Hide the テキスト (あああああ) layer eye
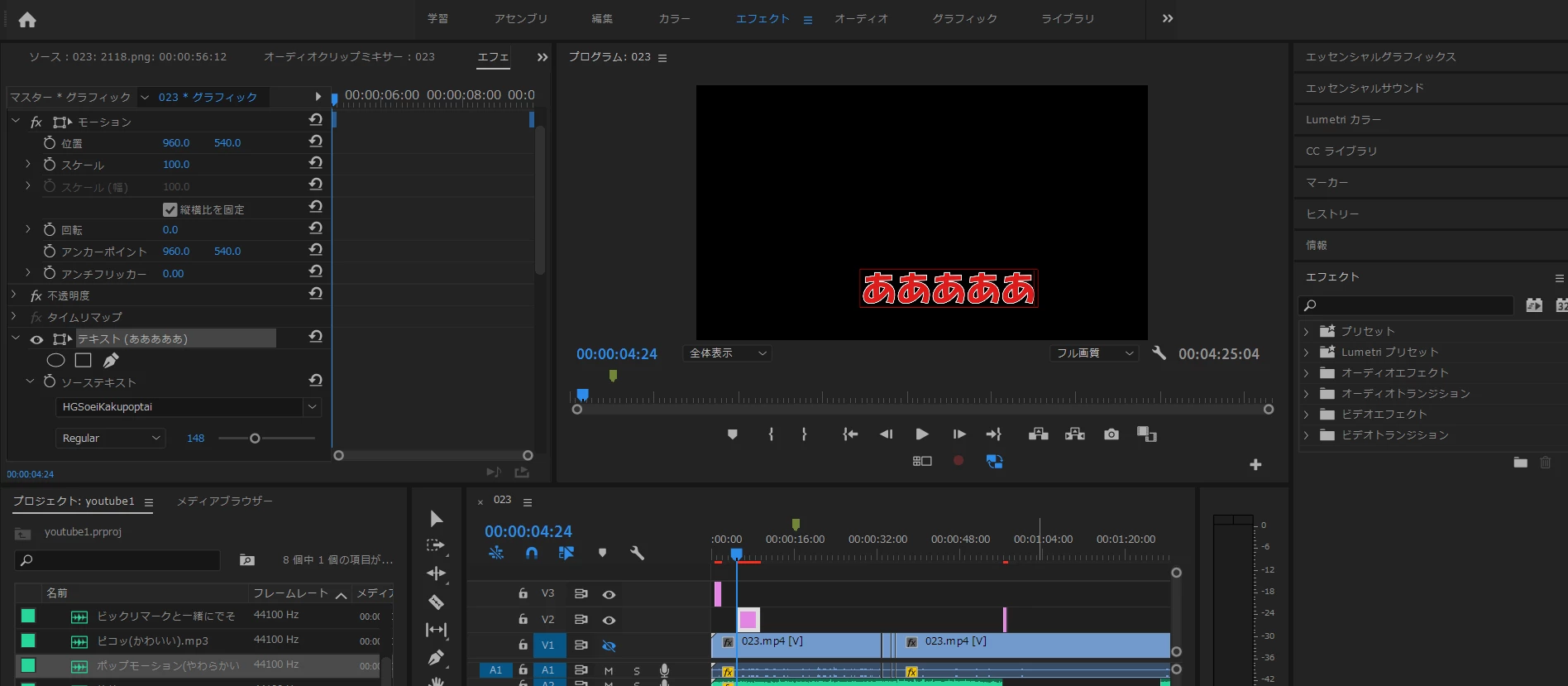The width and height of the screenshot is (1568, 686). (x=36, y=339)
